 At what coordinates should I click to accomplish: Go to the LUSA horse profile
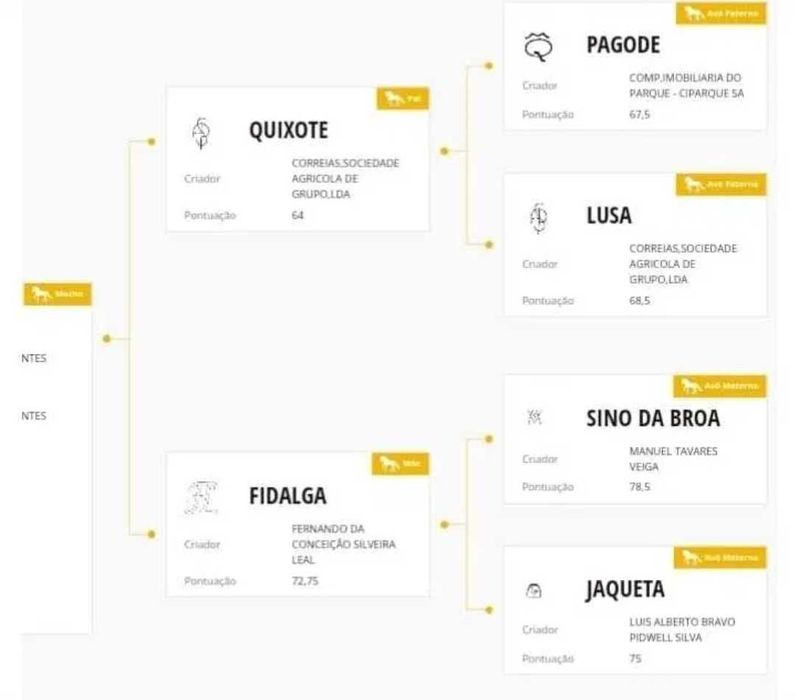(609, 216)
